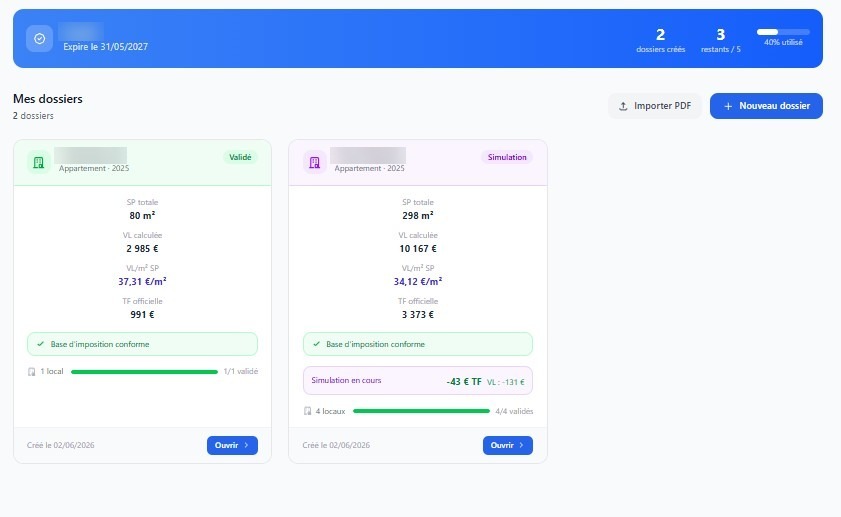Click the plus icon in Nouveau dossier
Viewport: 841px width, 517px height.
[x=728, y=106]
